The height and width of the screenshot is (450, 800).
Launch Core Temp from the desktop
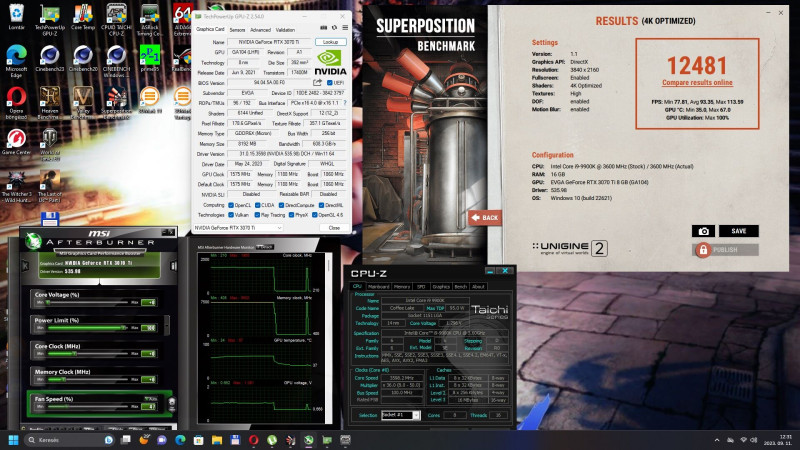pyautogui.click(x=83, y=18)
